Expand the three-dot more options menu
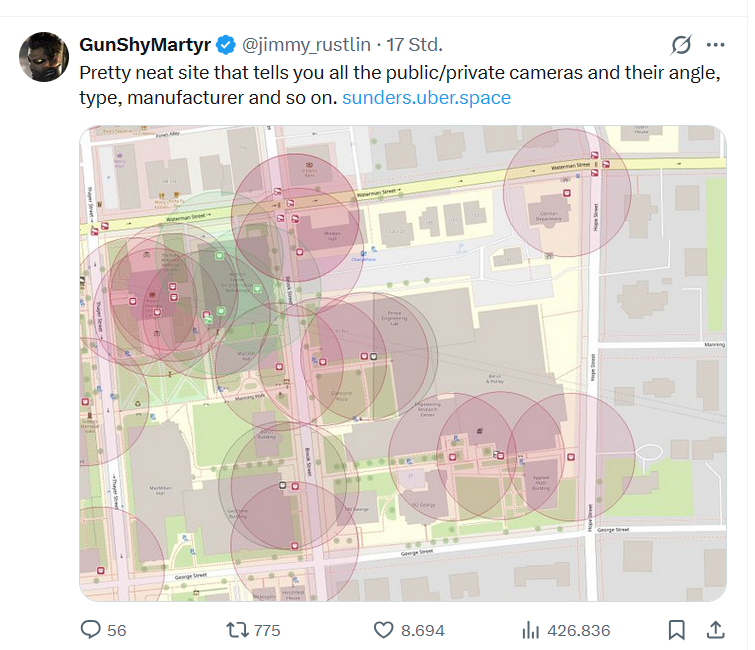This screenshot has height=650, width=755. [x=716, y=45]
